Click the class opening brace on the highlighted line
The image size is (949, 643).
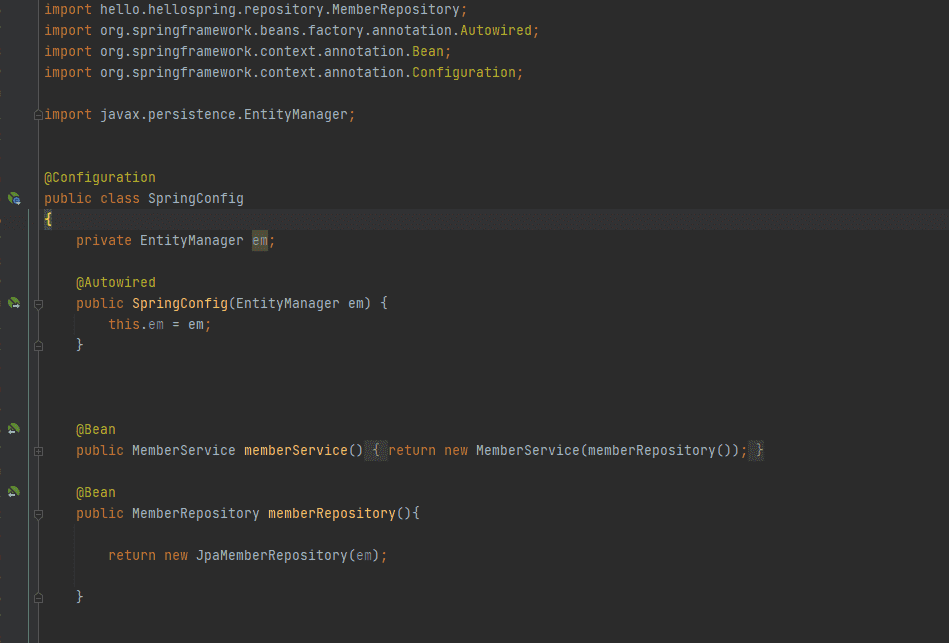click(x=48, y=220)
